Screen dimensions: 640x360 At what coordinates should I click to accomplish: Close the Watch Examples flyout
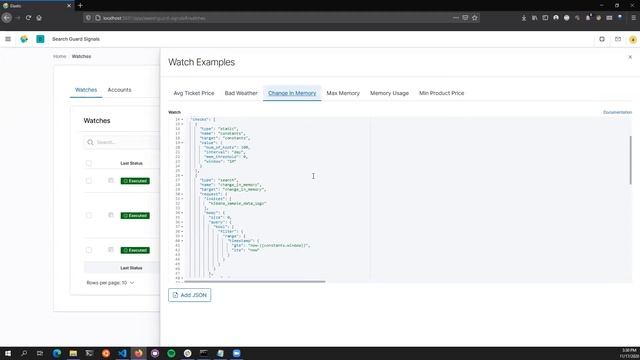[630, 57]
